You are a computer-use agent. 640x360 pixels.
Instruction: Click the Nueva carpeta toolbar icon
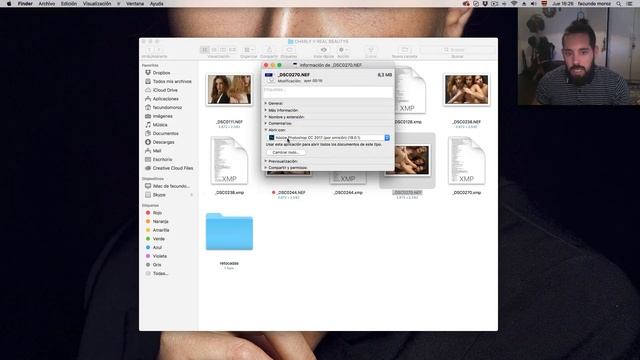click(x=404, y=50)
